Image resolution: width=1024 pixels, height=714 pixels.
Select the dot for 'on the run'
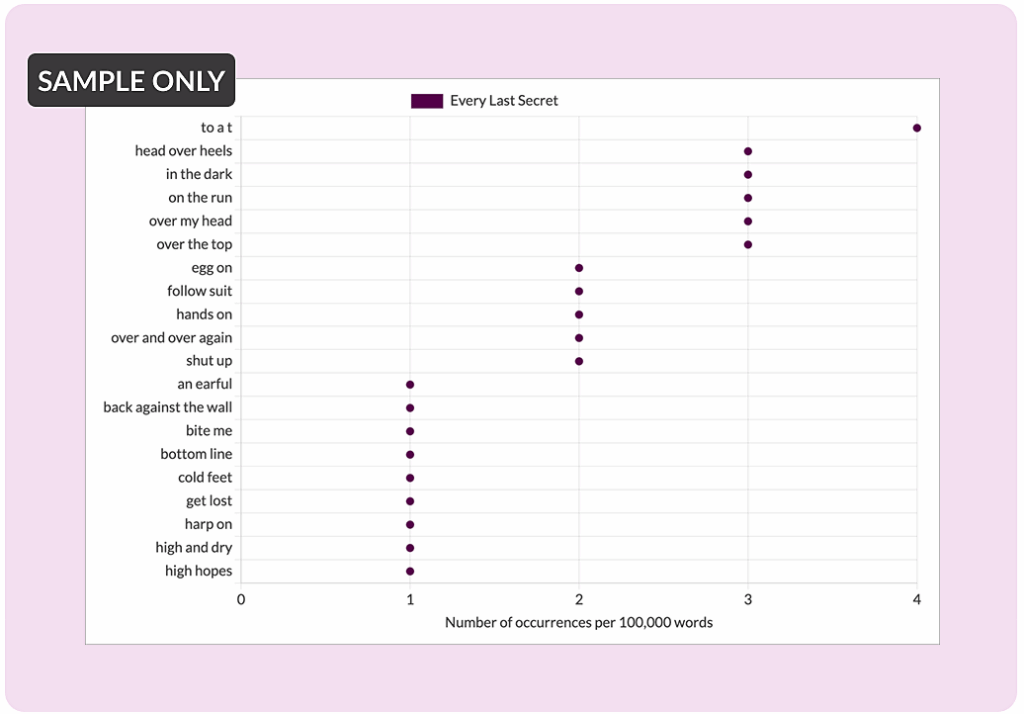(748, 198)
